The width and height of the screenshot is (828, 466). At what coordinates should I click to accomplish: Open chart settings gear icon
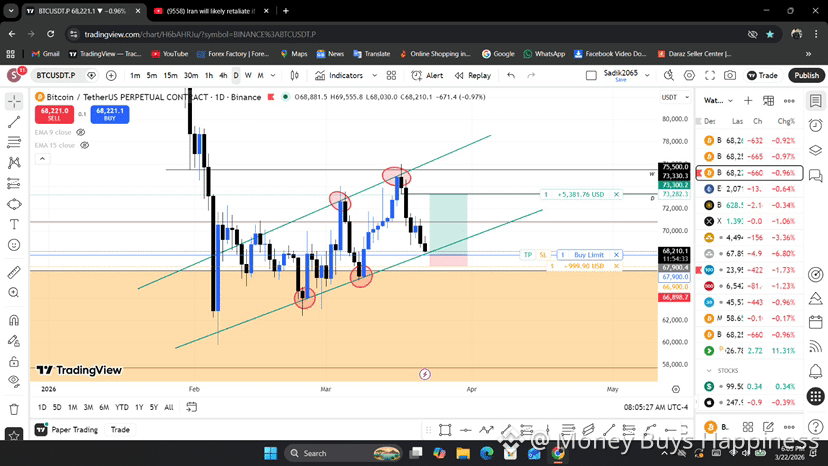point(689,76)
